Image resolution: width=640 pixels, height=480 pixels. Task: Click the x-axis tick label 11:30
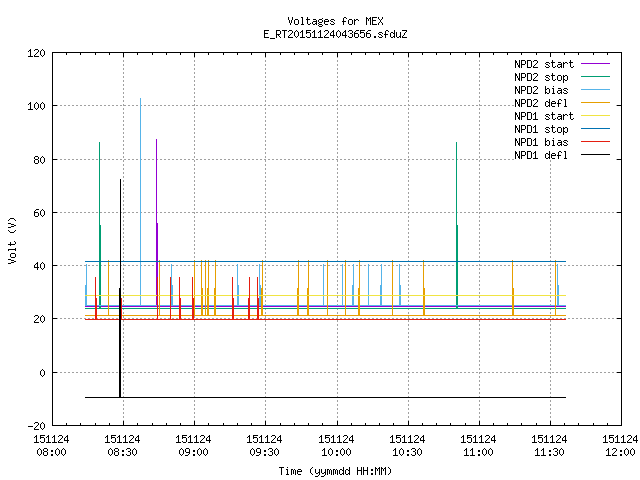click(x=549, y=453)
